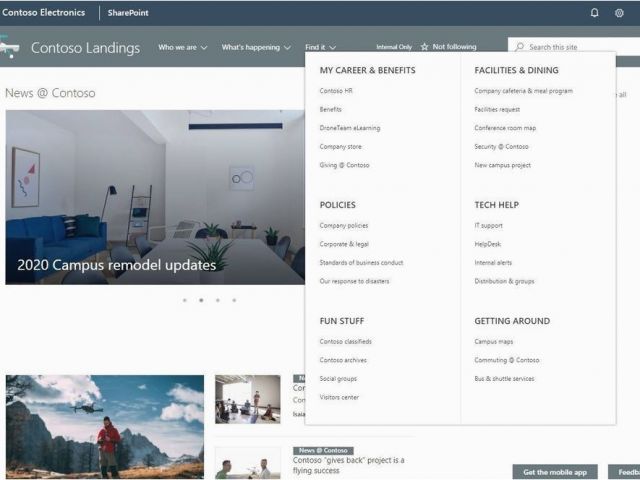Open the drone pilot mountain news thumbnail

click(104, 426)
